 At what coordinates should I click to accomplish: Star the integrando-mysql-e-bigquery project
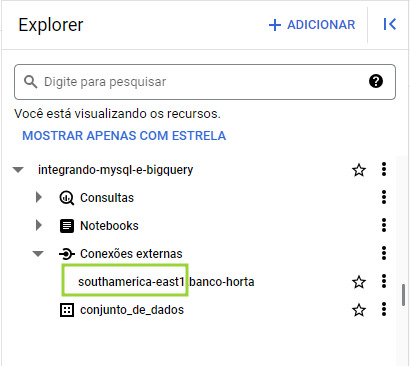[359, 170]
